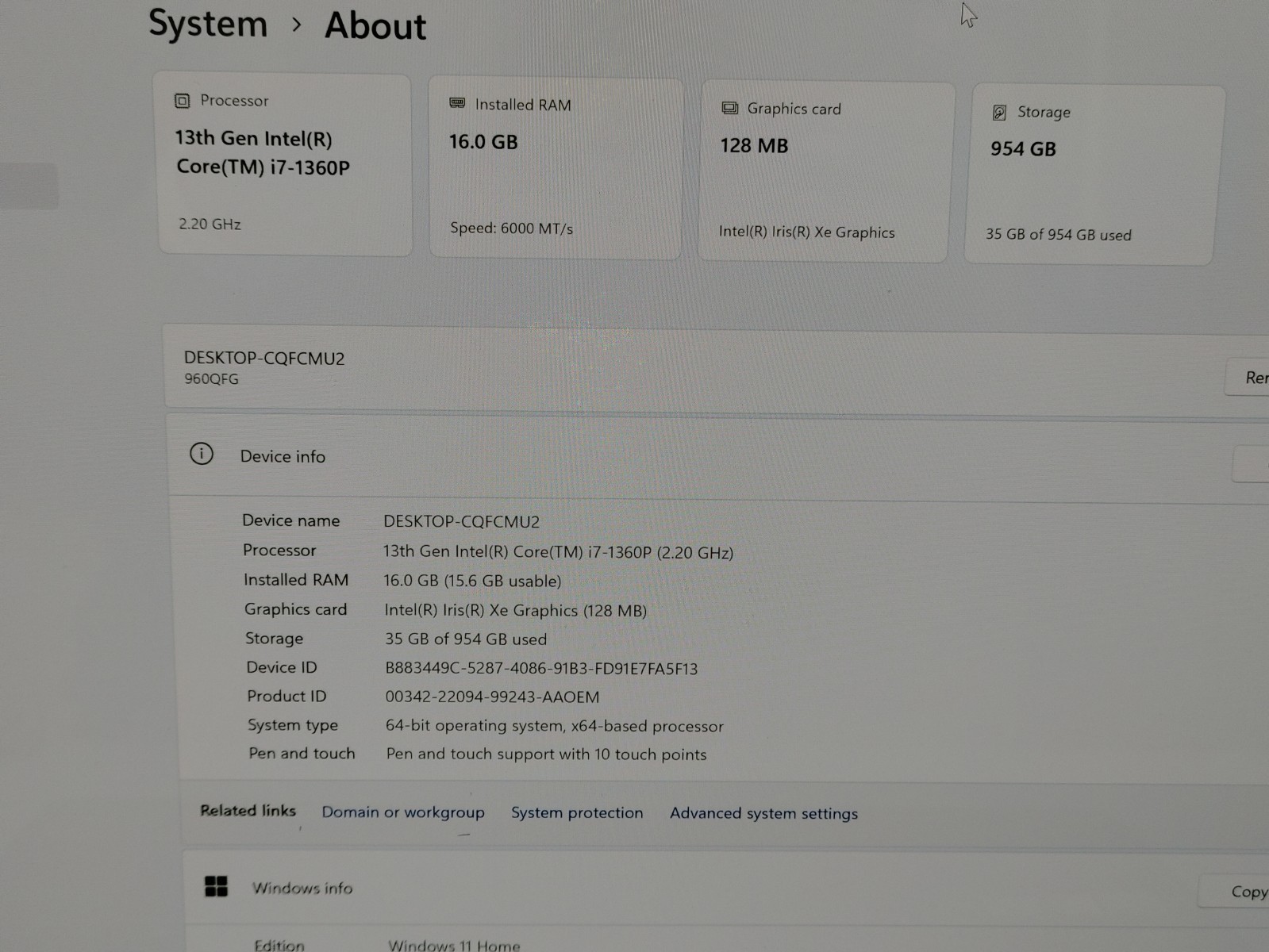Go back to System via the breadcrumb
Screen dimensions: 1269x952
(208, 23)
